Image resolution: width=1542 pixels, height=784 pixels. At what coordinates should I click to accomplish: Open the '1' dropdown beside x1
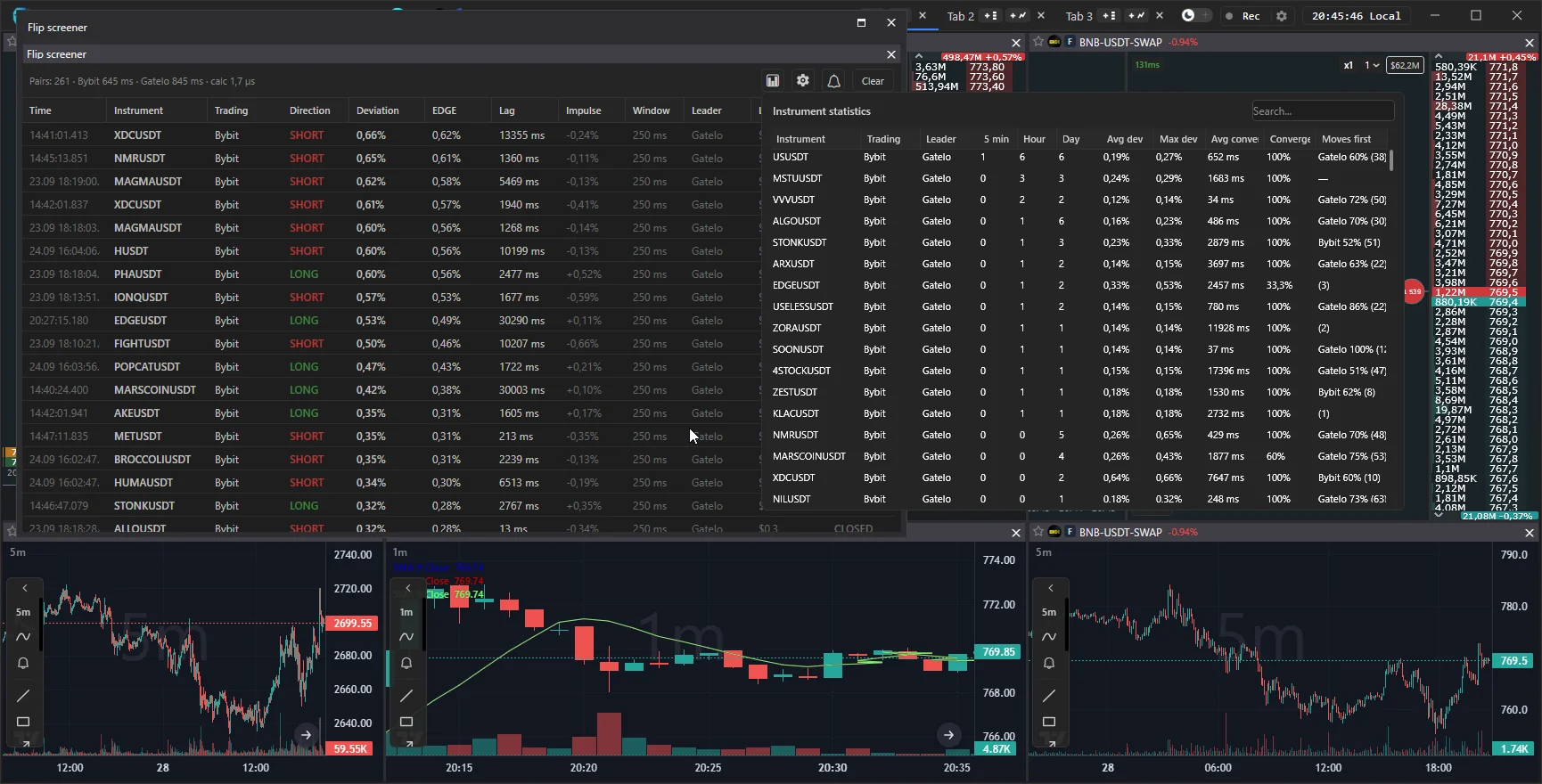coord(1372,65)
